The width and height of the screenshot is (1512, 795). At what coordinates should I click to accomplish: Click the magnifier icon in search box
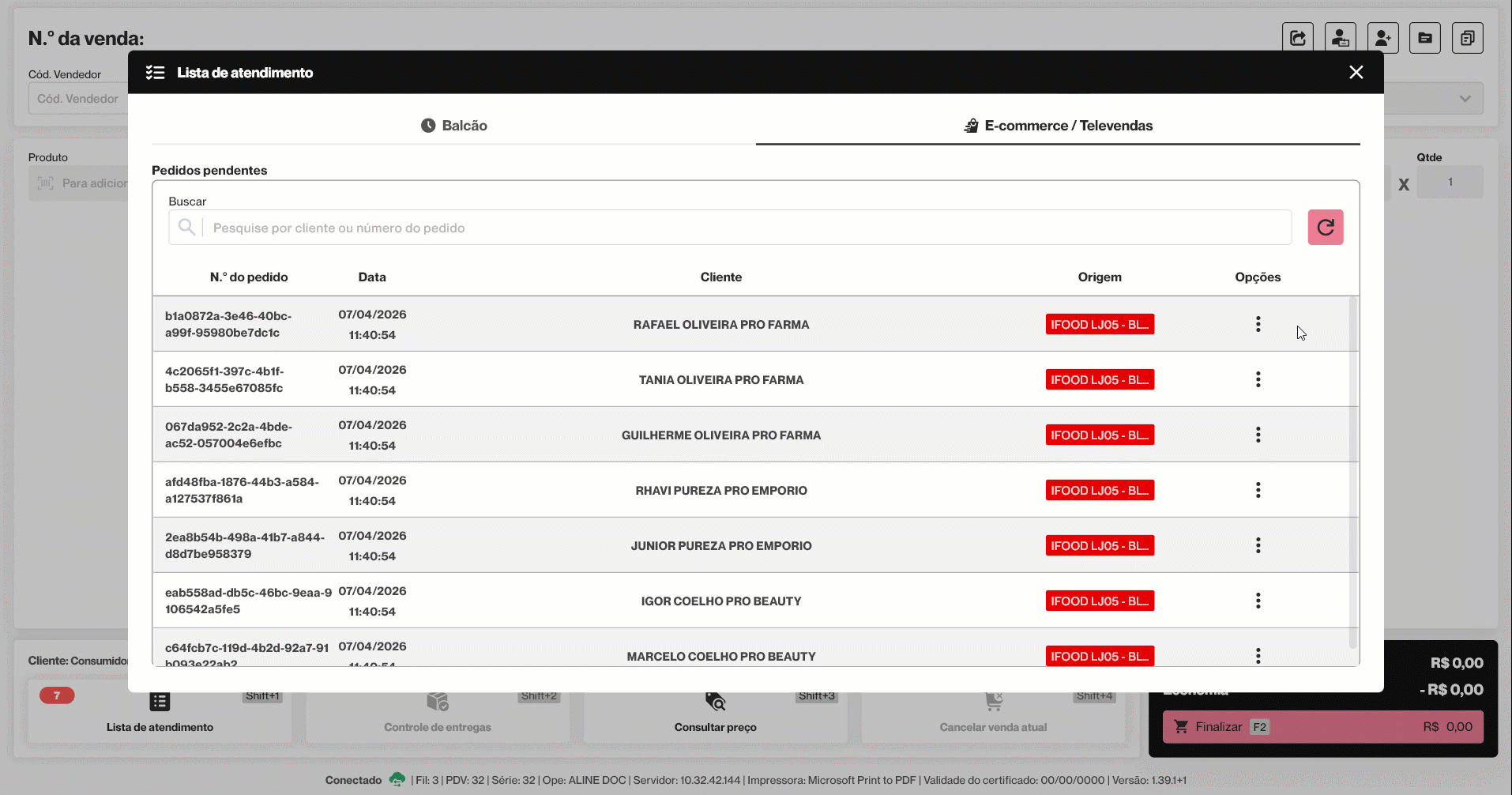186,228
